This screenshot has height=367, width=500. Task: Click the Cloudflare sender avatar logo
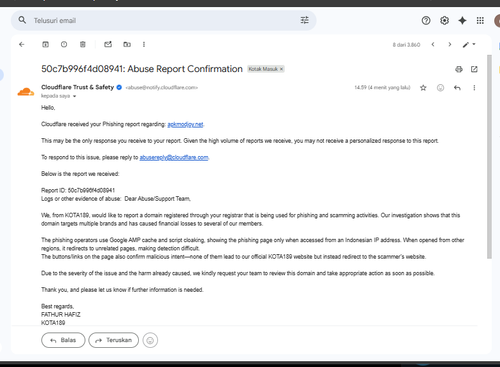(x=26, y=92)
